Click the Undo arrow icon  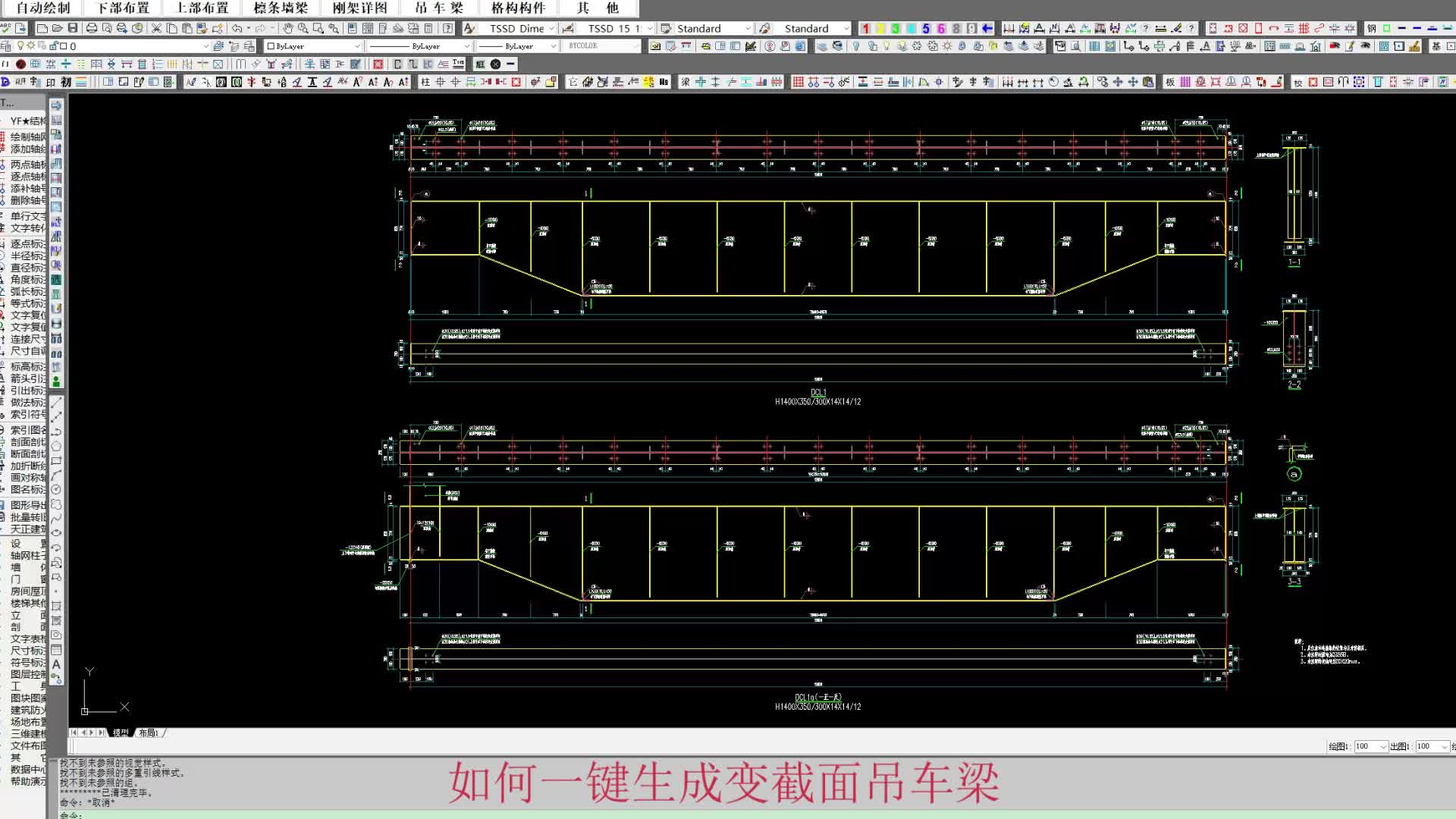tap(237, 28)
